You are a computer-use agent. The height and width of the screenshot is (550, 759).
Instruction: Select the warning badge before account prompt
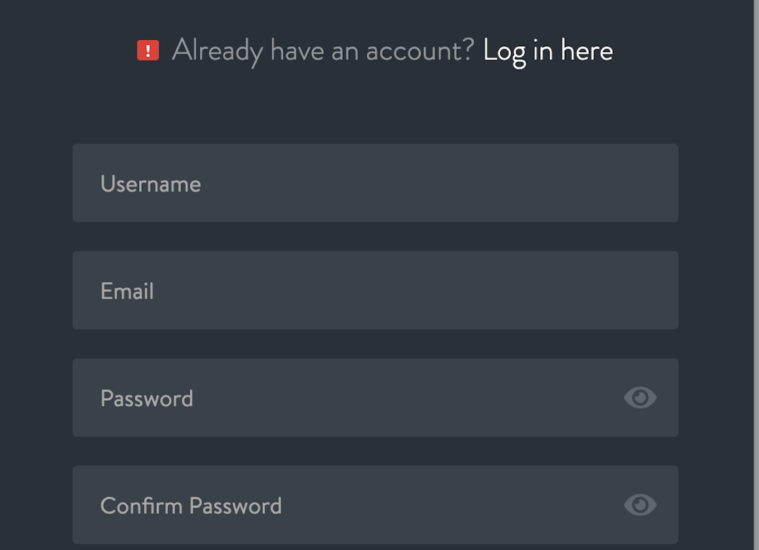pyautogui.click(x=148, y=50)
